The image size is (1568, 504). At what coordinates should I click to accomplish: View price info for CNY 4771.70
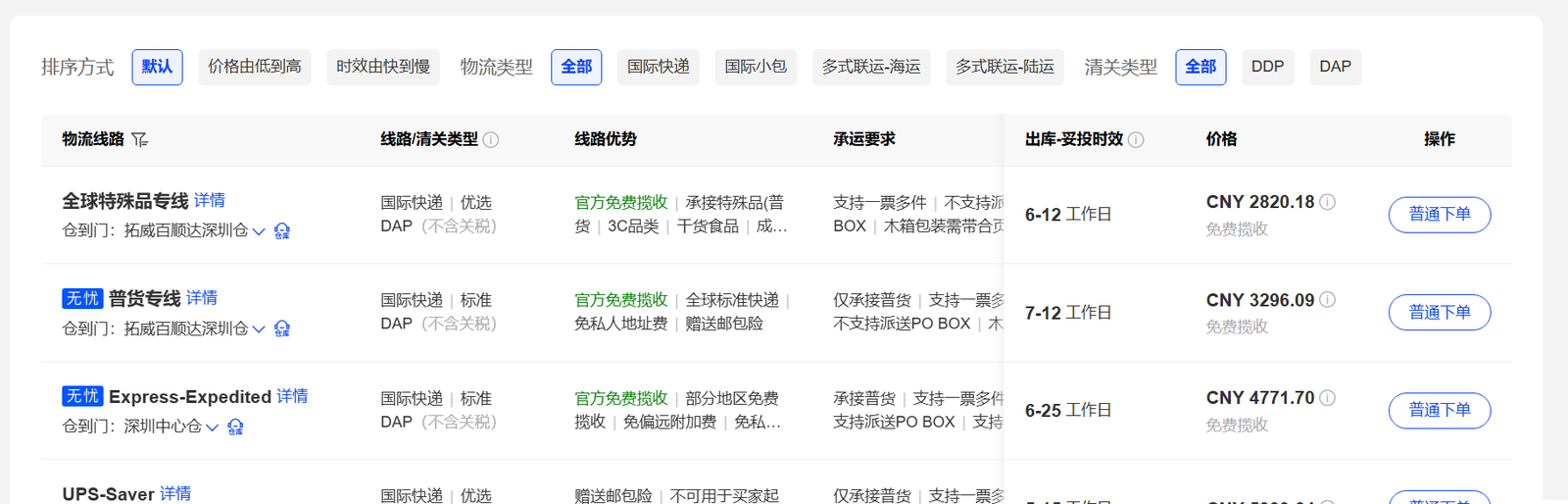pos(1327,398)
